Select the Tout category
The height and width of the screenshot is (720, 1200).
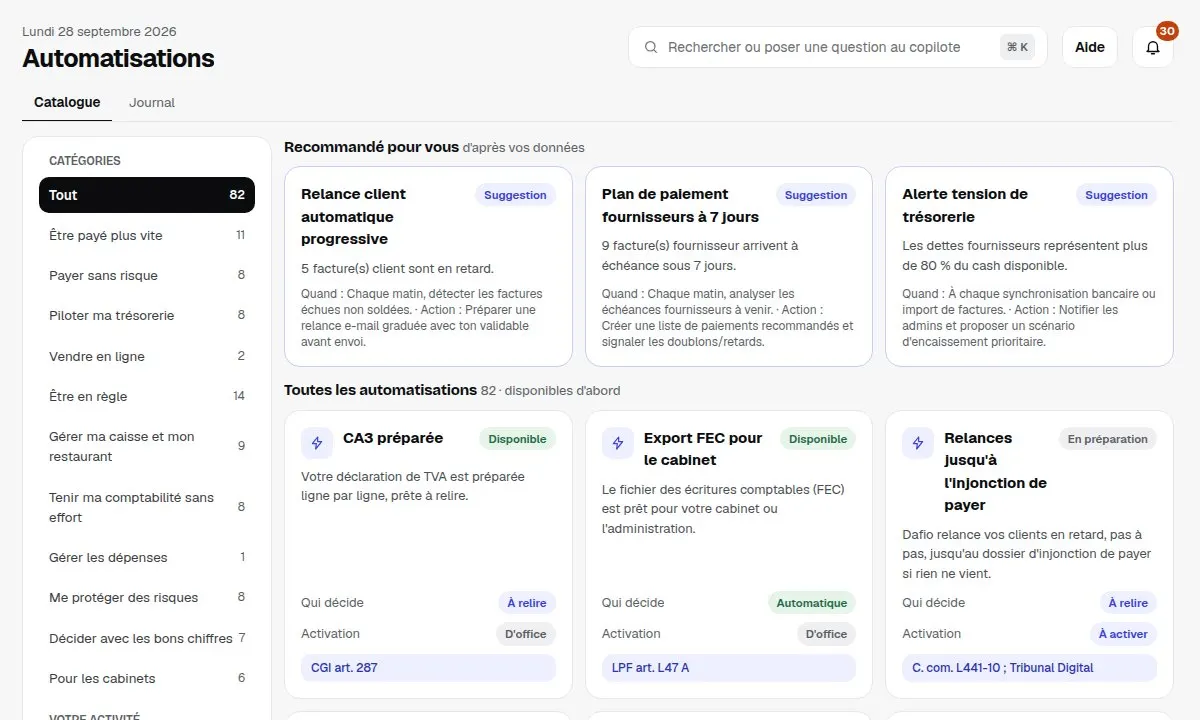click(x=147, y=195)
